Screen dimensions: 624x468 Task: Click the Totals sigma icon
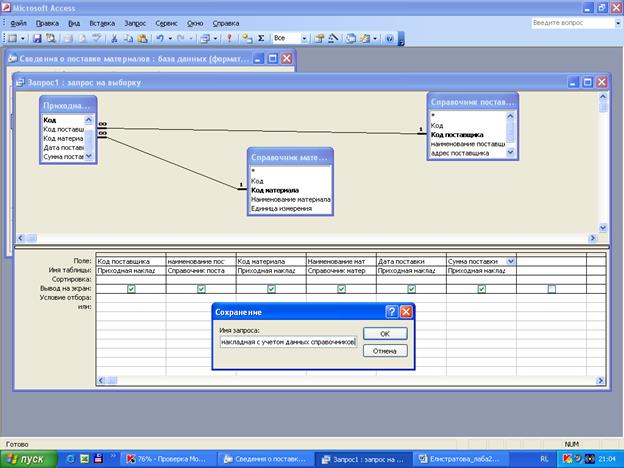pos(262,39)
